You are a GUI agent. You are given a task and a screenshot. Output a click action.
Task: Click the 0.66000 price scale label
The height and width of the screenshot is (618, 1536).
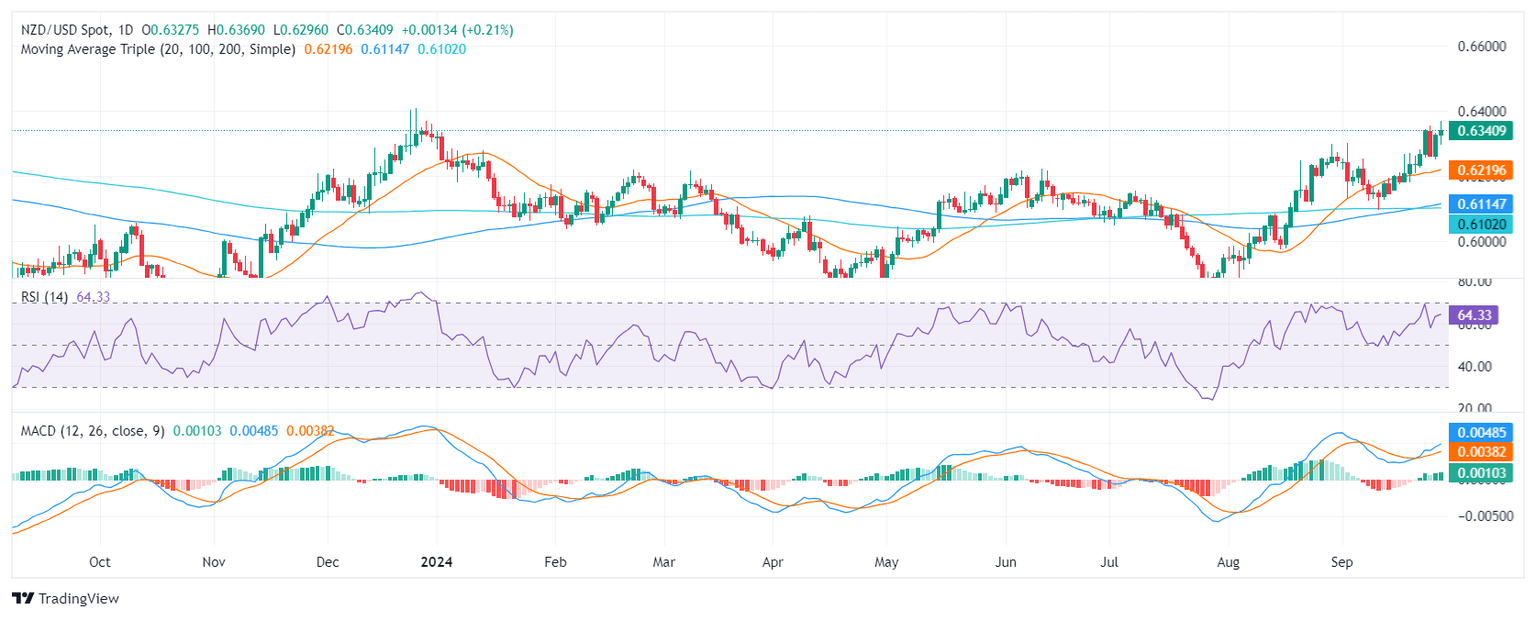(1479, 47)
